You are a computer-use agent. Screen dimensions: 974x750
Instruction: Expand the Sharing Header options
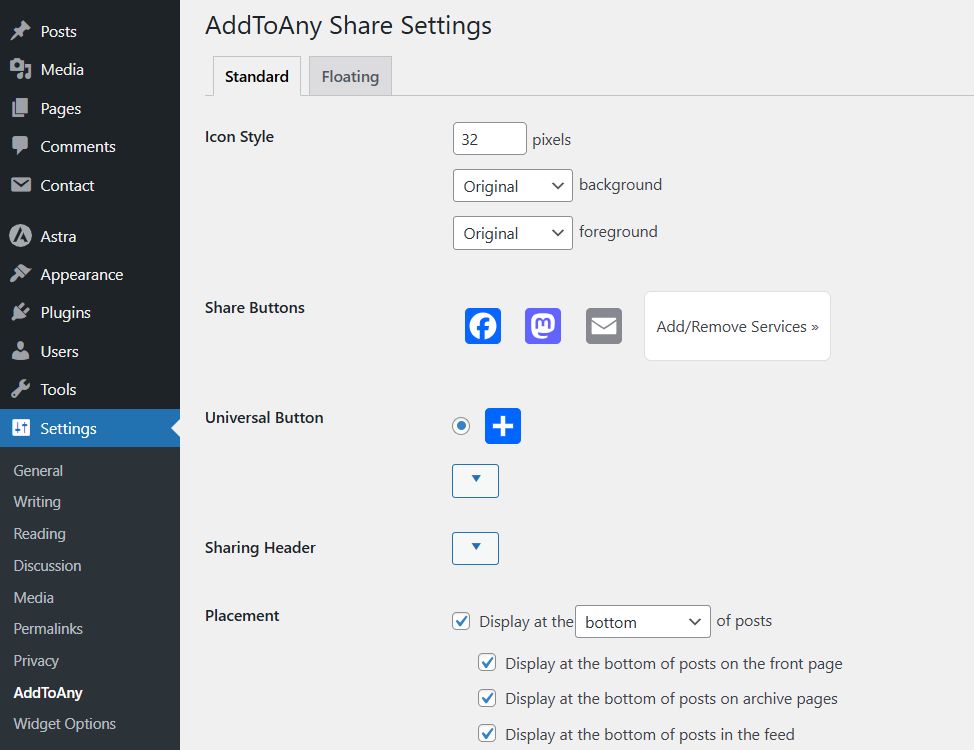click(475, 548)
